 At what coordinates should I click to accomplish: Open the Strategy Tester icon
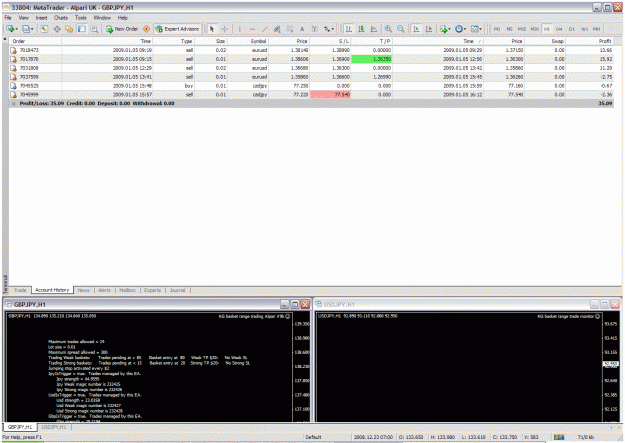(x=94, y=29)
